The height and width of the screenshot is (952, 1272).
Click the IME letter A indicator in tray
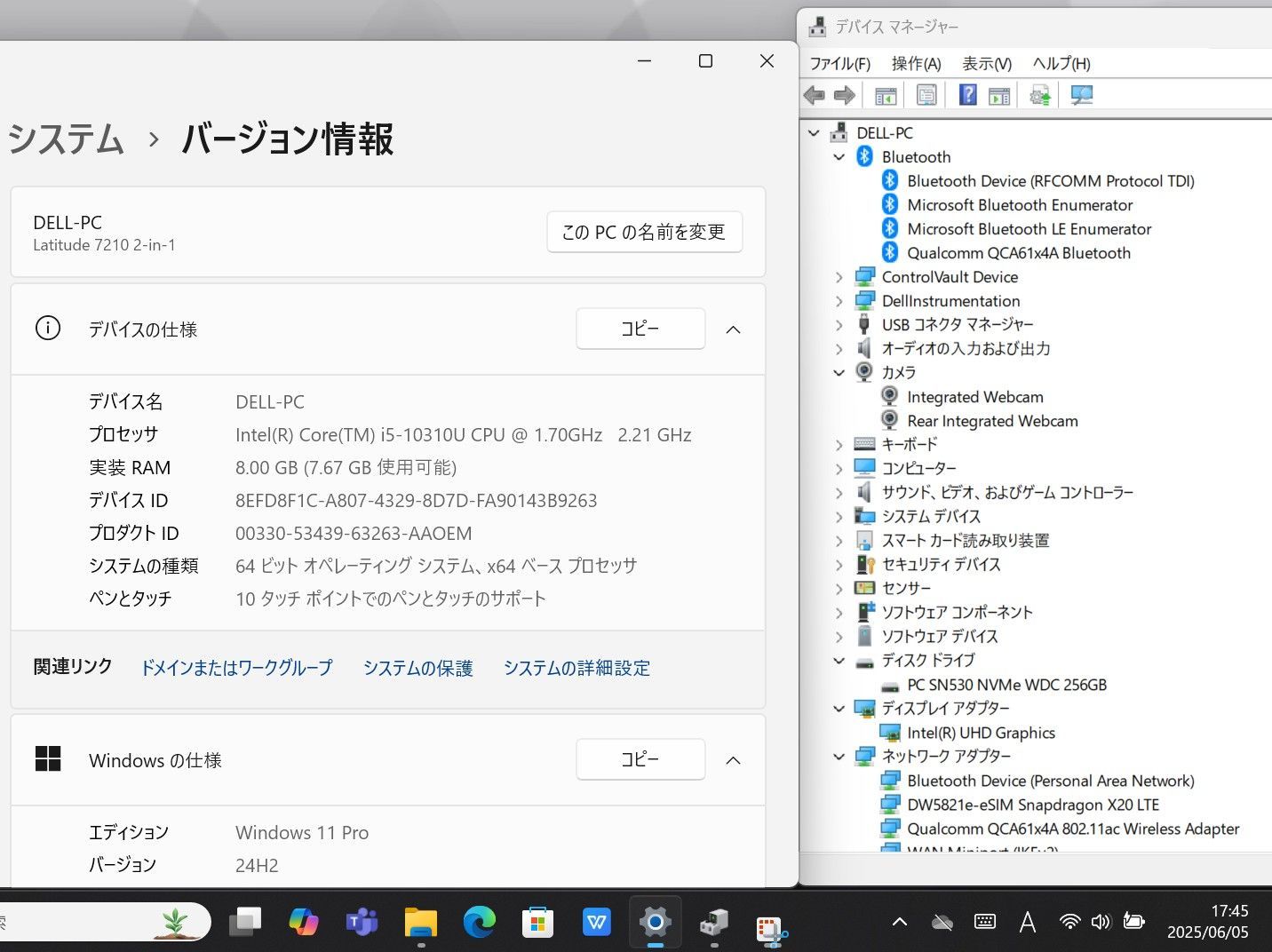point(1028,922)
